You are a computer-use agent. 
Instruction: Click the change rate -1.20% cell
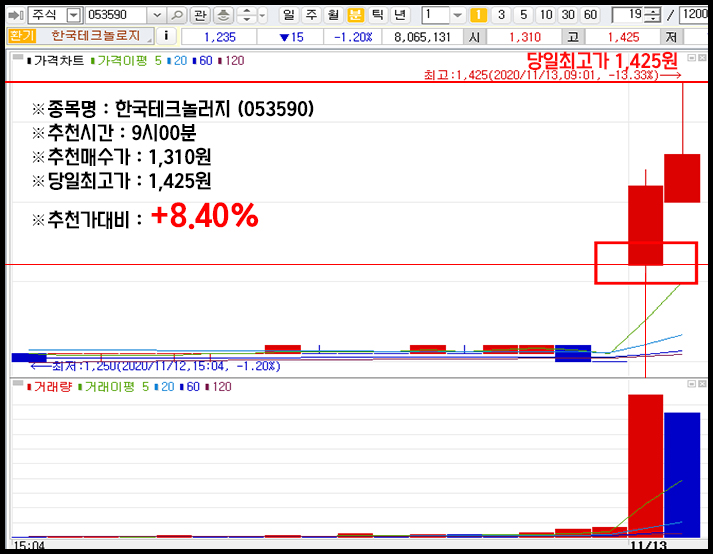[x=353, y=37]
